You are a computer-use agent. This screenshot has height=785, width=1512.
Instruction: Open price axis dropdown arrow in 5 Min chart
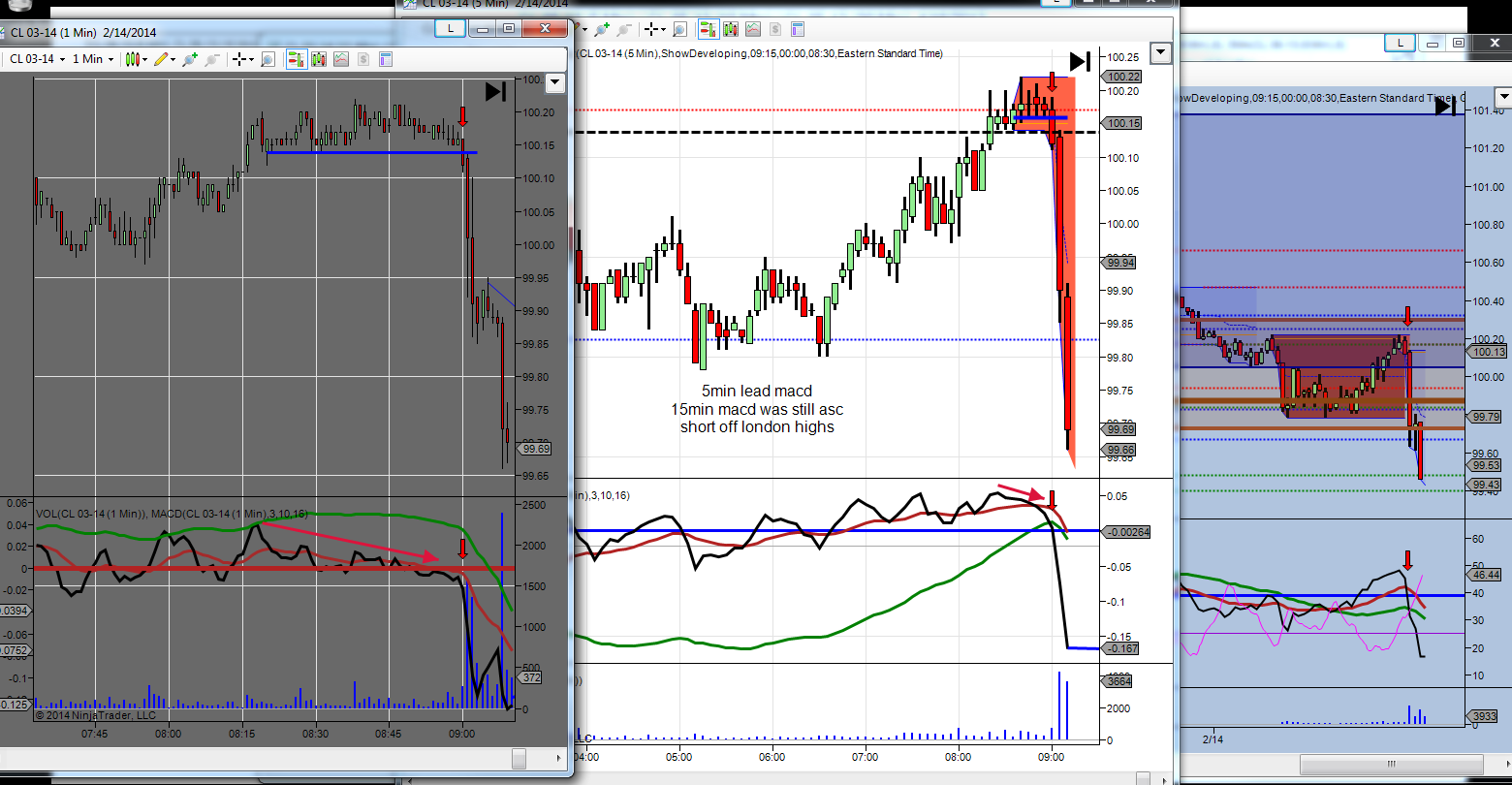(1160, 53)
